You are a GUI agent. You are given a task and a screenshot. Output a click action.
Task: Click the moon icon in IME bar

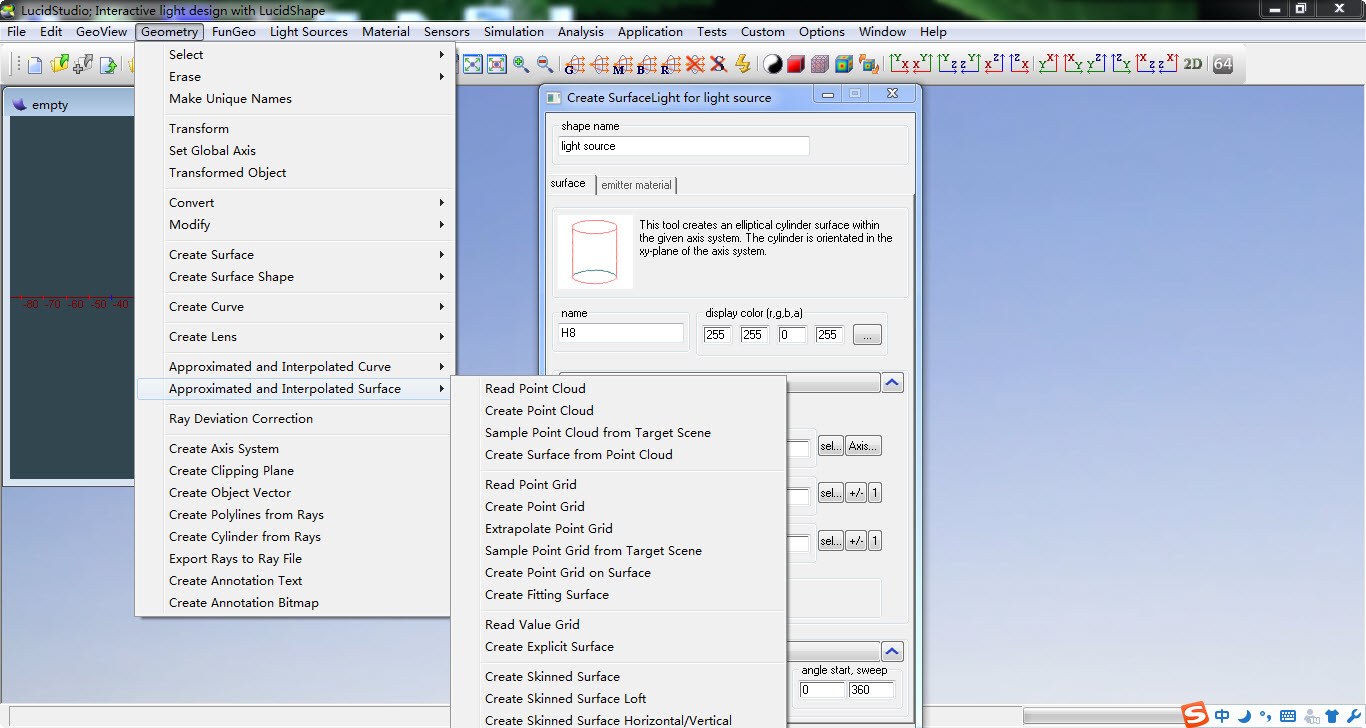click(1244, 716)
